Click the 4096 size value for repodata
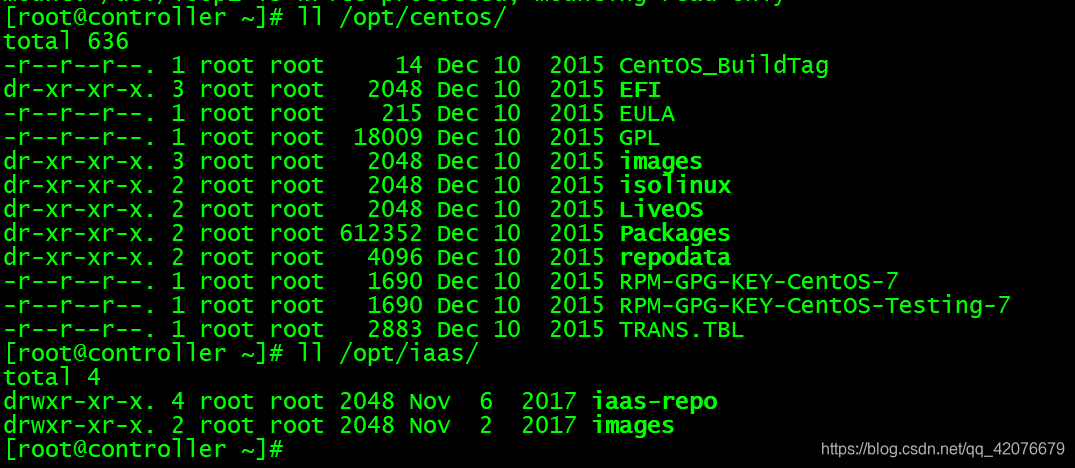 pos(395,258)
